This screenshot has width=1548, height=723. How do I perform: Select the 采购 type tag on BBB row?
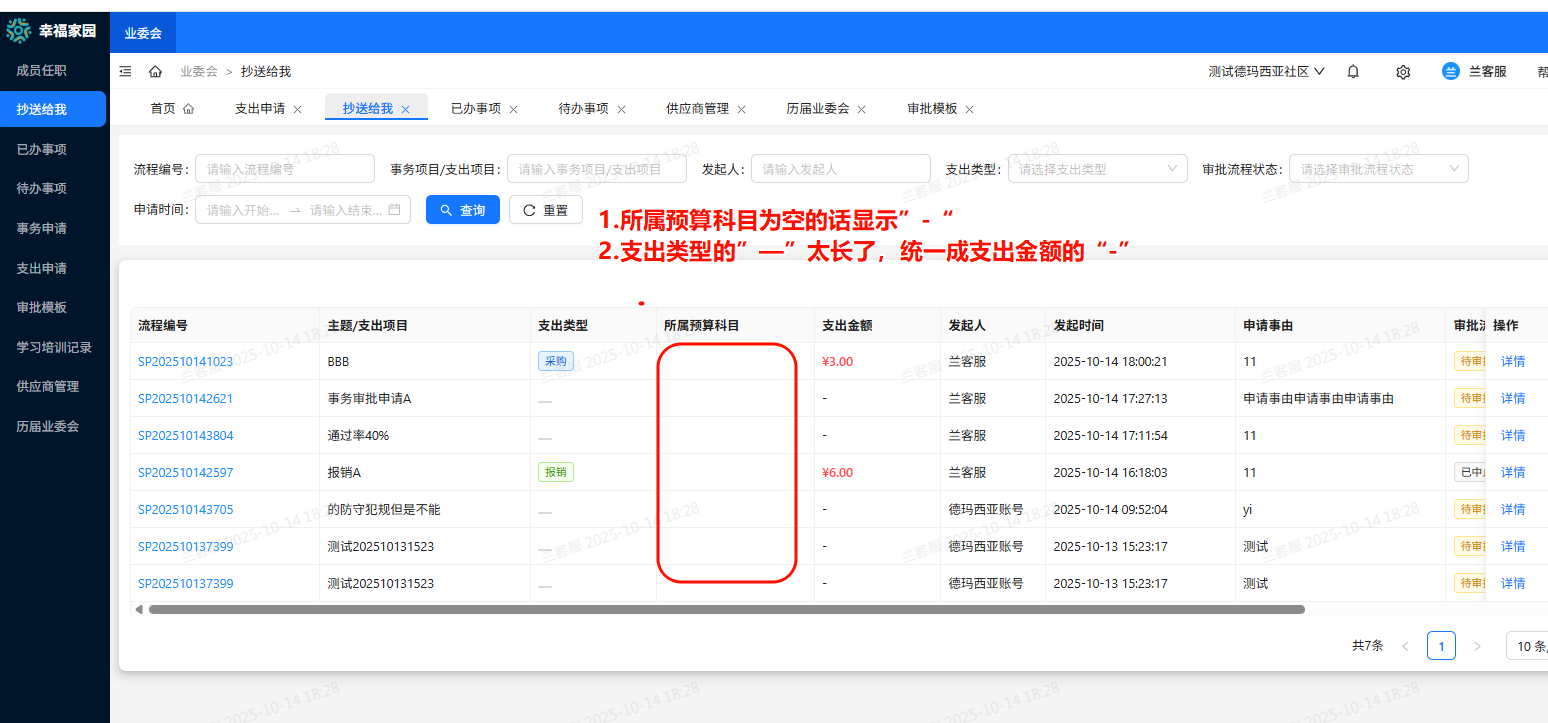coord(556,361)
